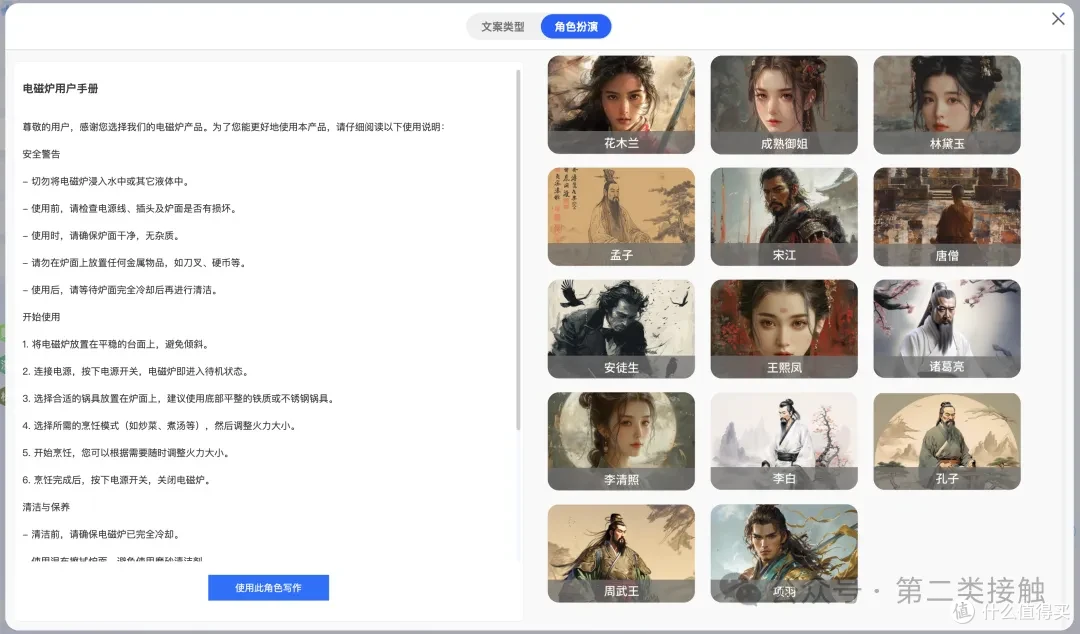Close the dialog with the X icon
This screenshot has width=1080, height=634.
point(1058,19)
